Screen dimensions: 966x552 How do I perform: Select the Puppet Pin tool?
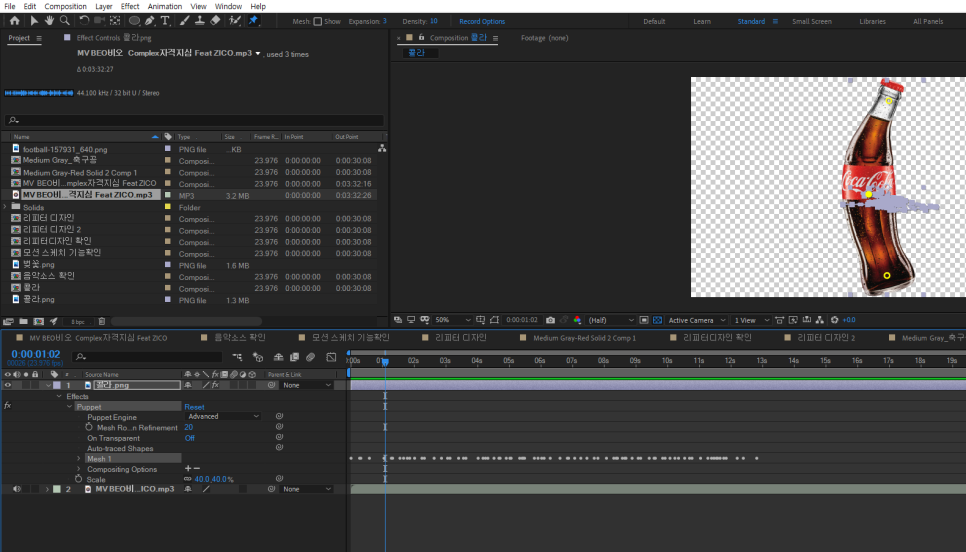point(253,21)
